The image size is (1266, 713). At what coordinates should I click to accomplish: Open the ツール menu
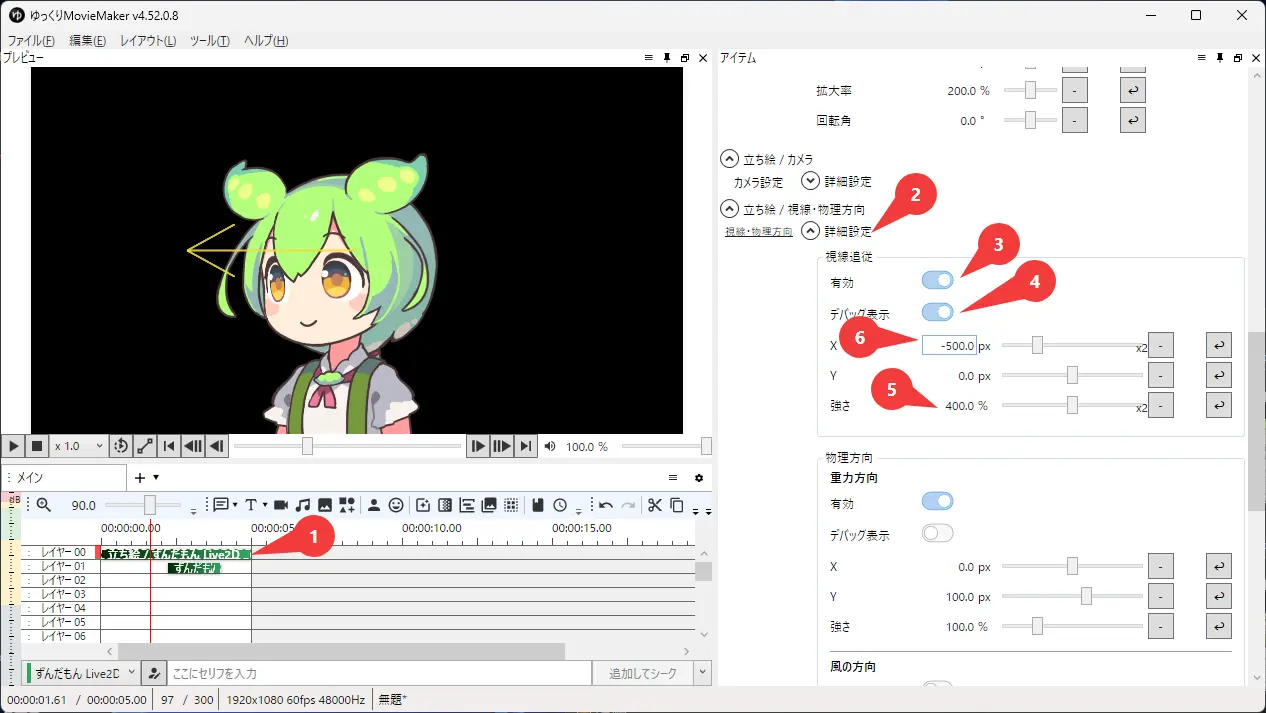point(210,41)
